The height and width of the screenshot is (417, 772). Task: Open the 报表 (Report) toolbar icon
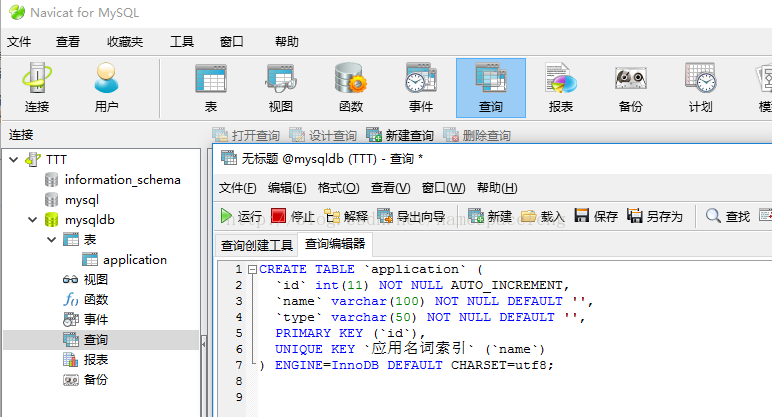pos(561,88)
